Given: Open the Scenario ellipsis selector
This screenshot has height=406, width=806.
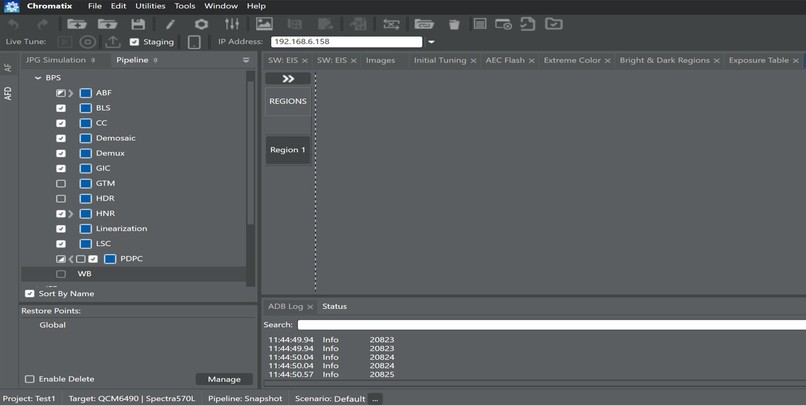Looking at the screenshot, I should click(375, 399).
